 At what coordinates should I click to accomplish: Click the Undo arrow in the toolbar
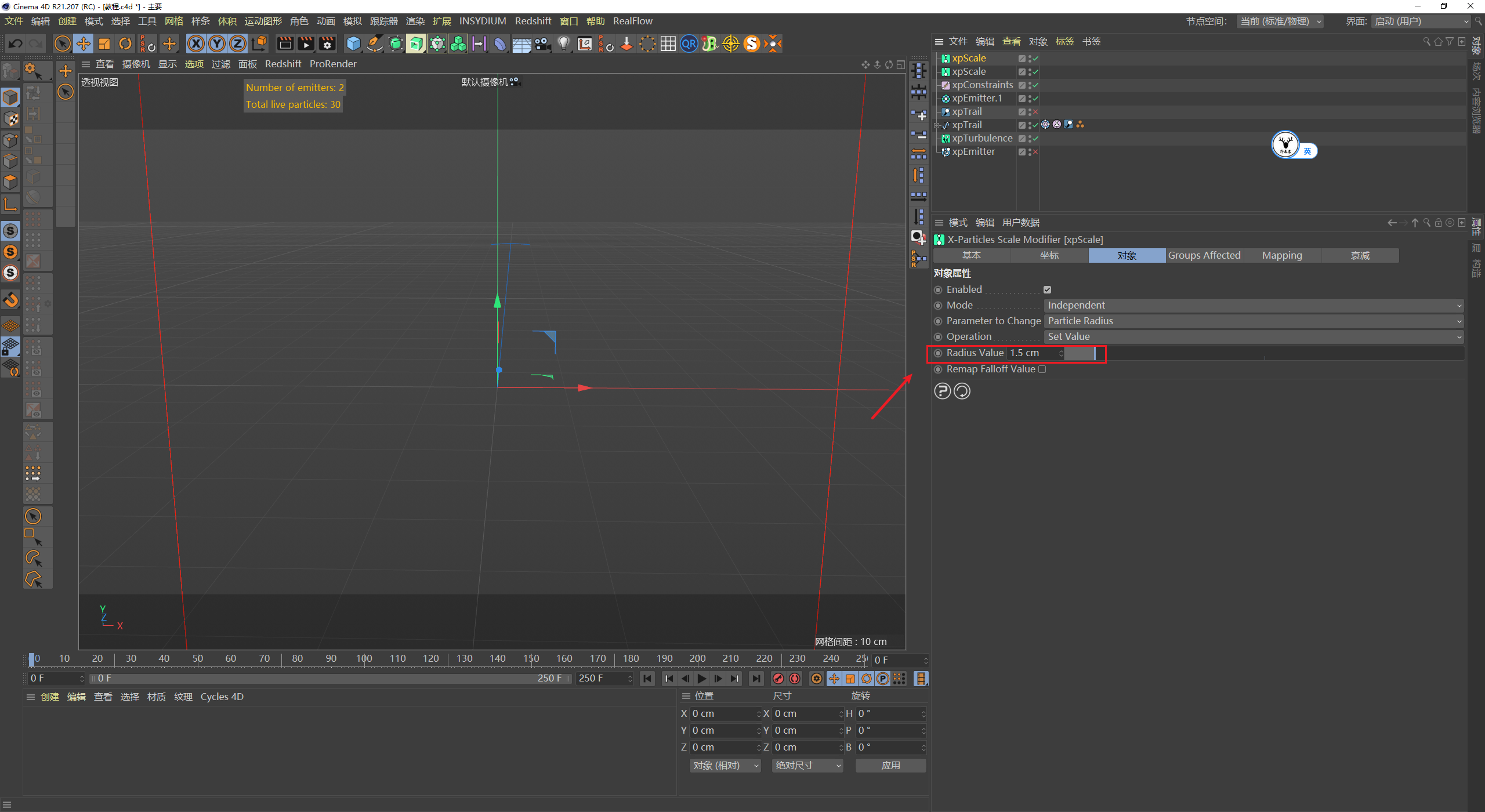click(x=16, y=43)
